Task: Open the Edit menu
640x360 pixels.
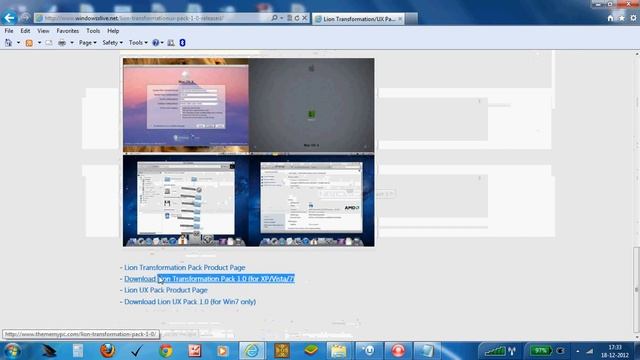Action: [x=25, y=31]
